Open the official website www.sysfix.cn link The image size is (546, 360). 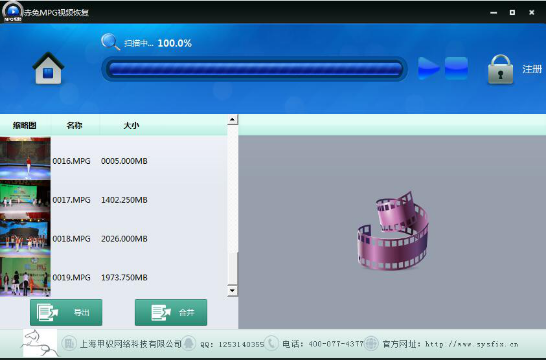point(472,344)
